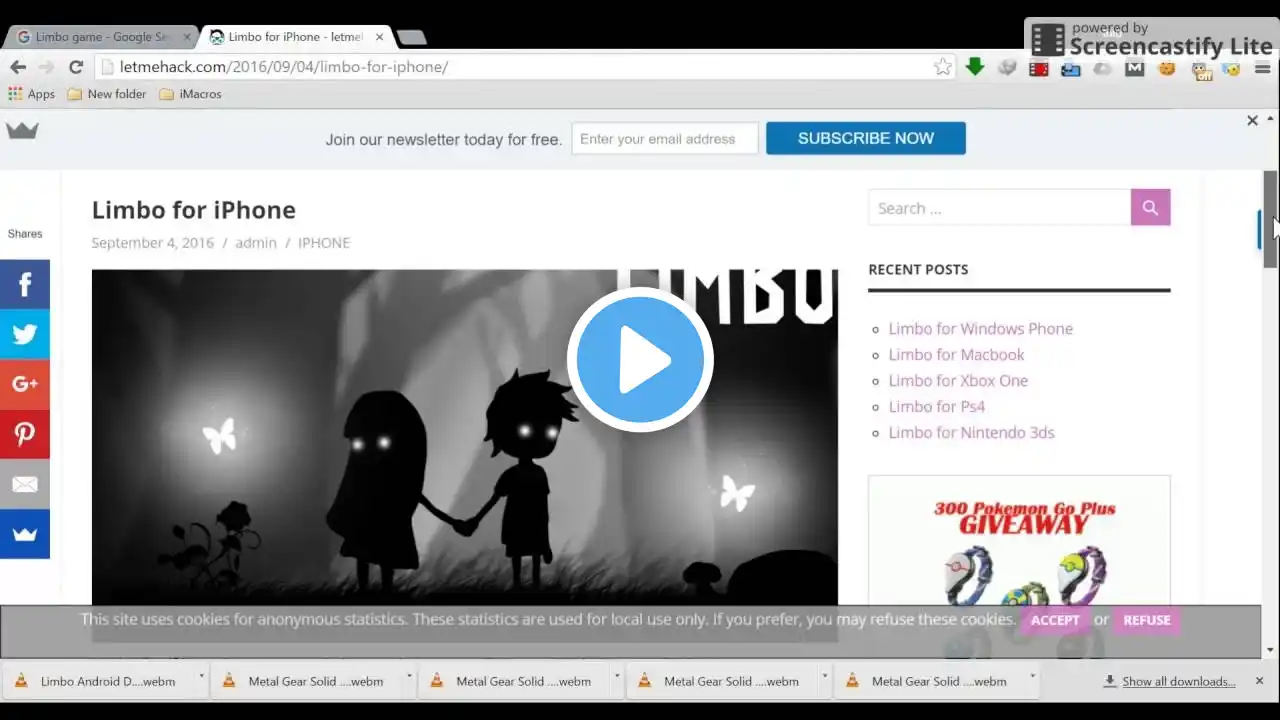The image size is (1280, 720).
Task: Close the Limbo for iPhone tab
Action: (379, 37)
